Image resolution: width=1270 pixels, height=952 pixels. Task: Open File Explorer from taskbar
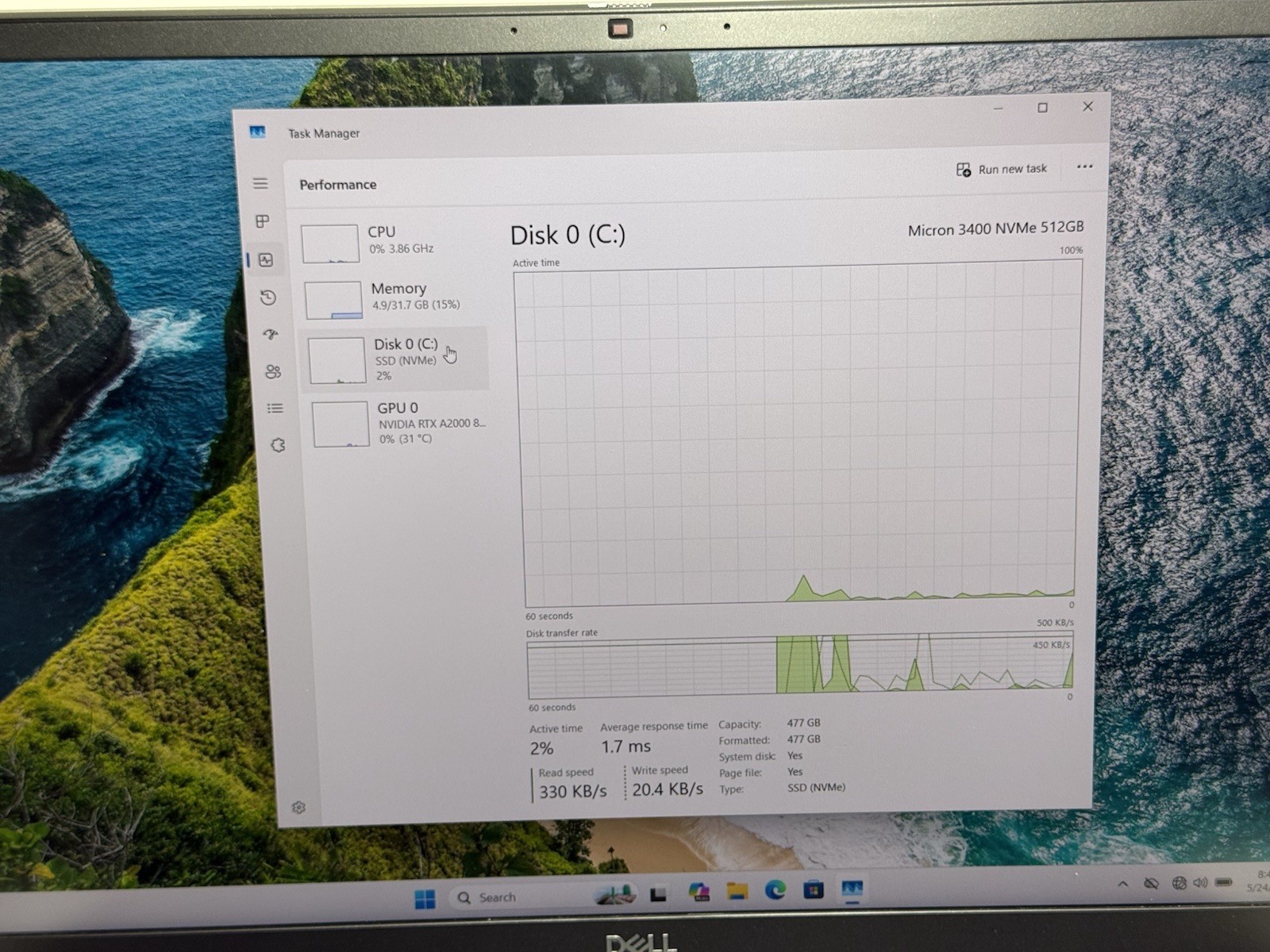pos(737,891)
